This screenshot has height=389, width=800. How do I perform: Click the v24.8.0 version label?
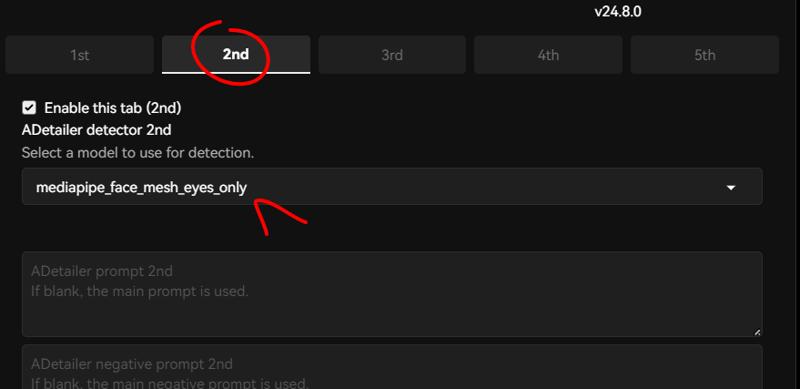point(618,11)
